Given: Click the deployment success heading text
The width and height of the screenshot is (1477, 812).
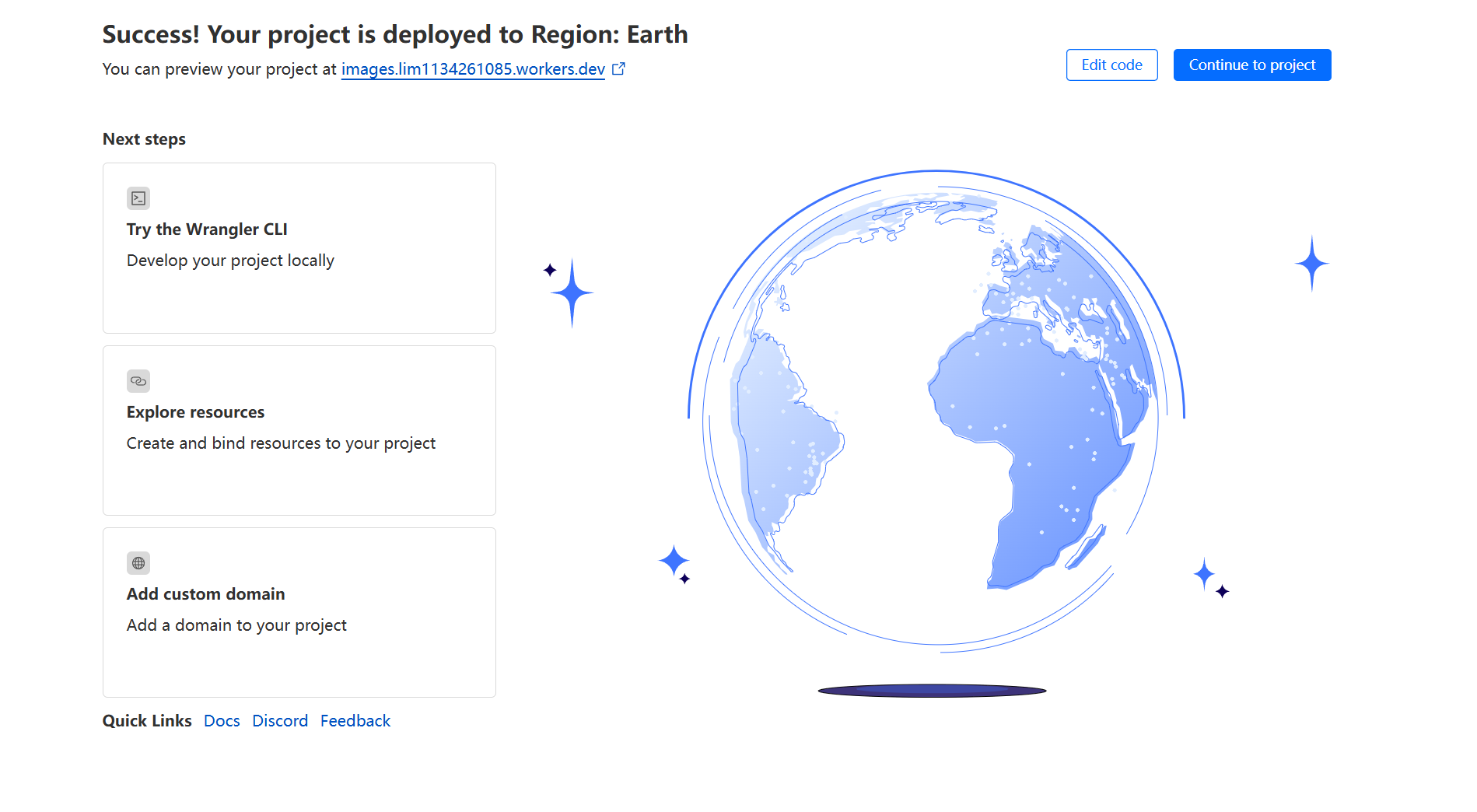Looking at the screenshot, I should pyautogui.click(x=395, y=34).
